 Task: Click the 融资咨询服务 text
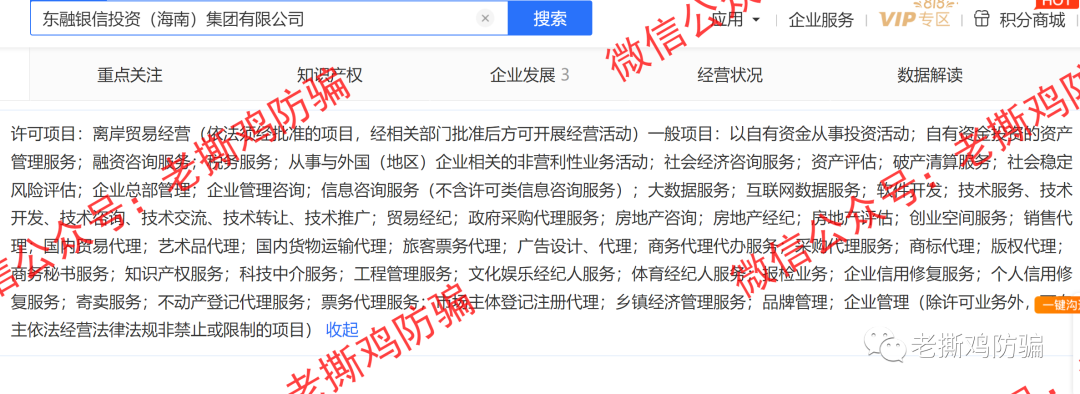click(142, 162)
